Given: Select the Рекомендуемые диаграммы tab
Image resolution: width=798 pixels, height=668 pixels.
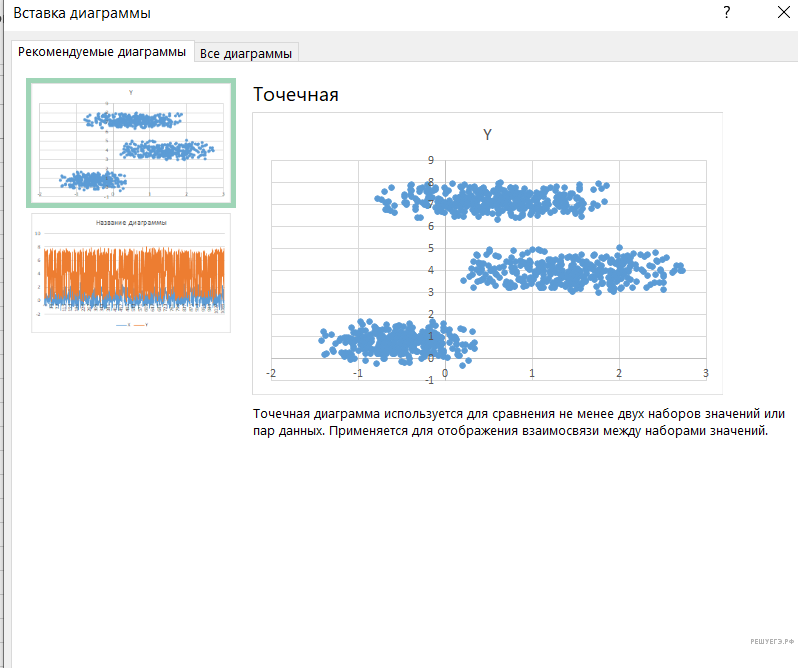Looking at the screenshot, I should [x=102, y=52].
